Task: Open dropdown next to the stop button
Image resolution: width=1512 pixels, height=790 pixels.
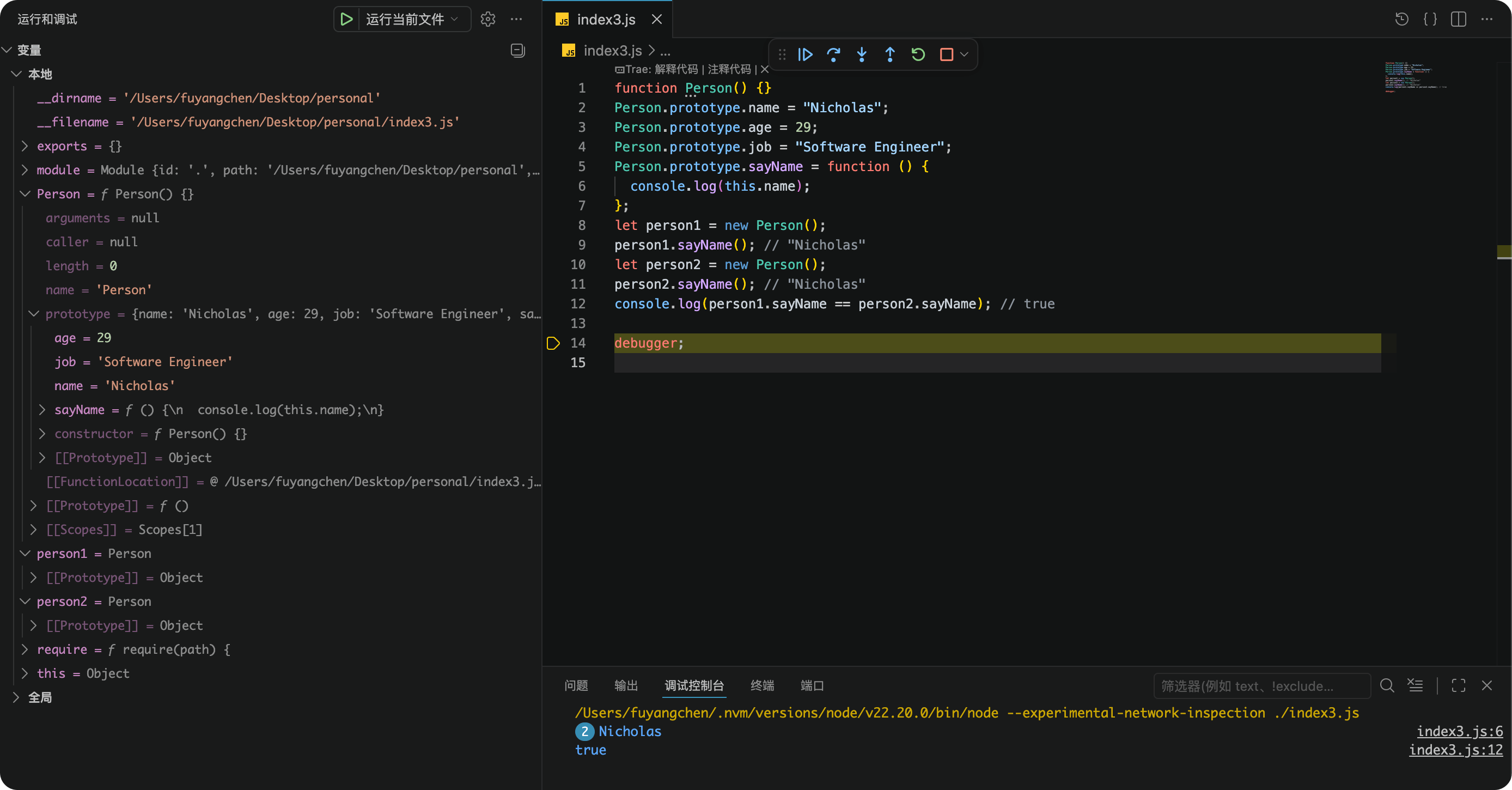Action: 964,54
